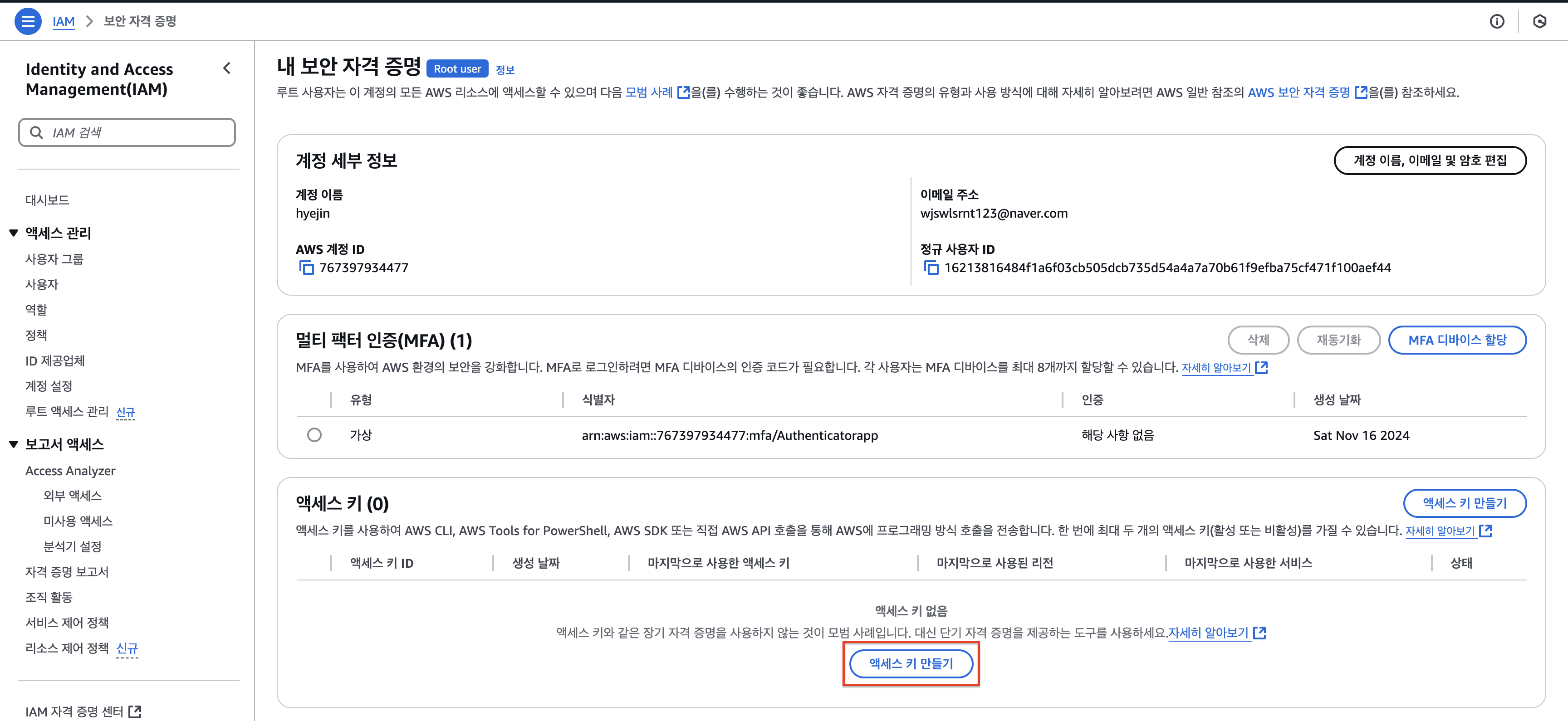Viewport: 1568px width, 721px height.
Task: Click the hexagon settings icon top right
Action: coord(1539,21)
